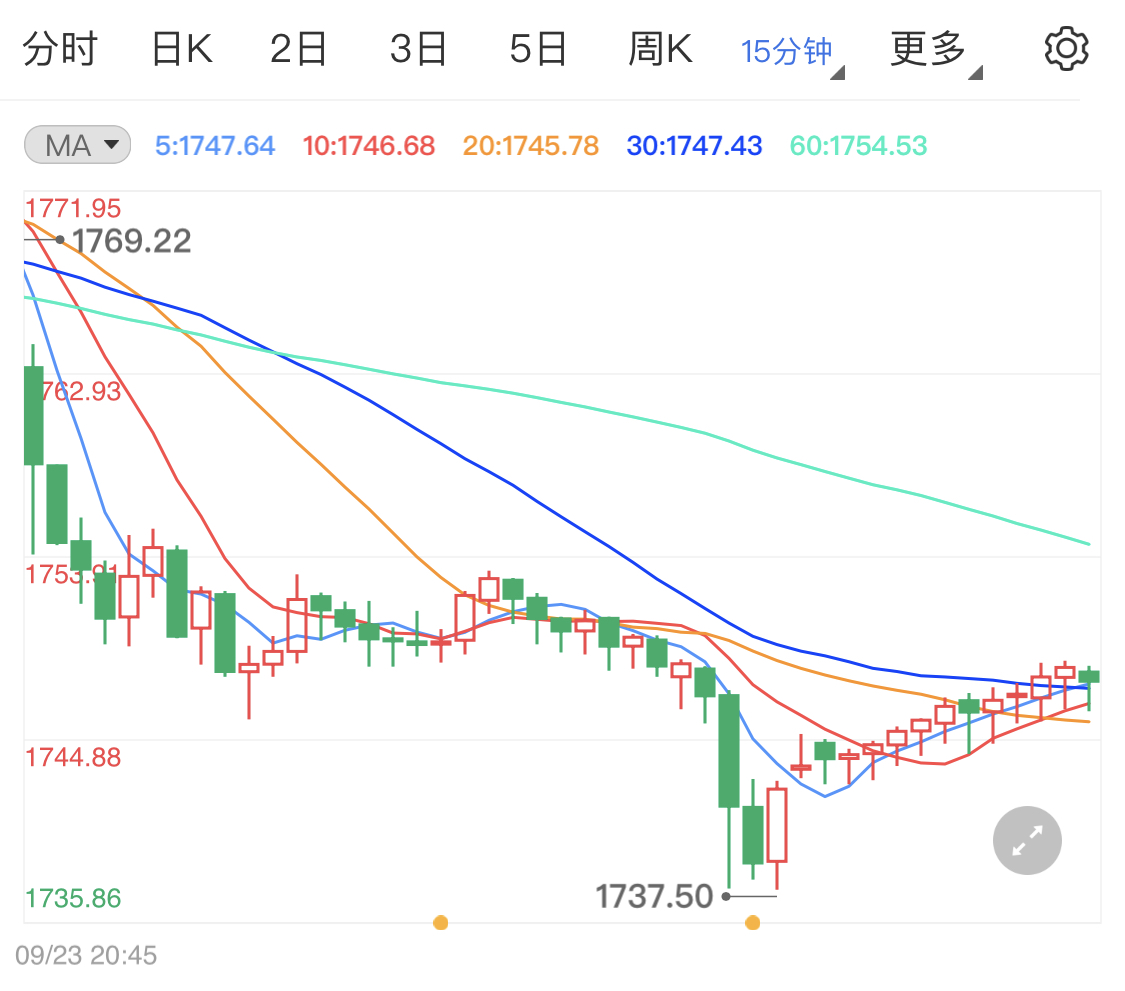This screenshot has width=1125, height=991.
Task: Click the left orange marker dot below chart
Action: pos(440,922)
